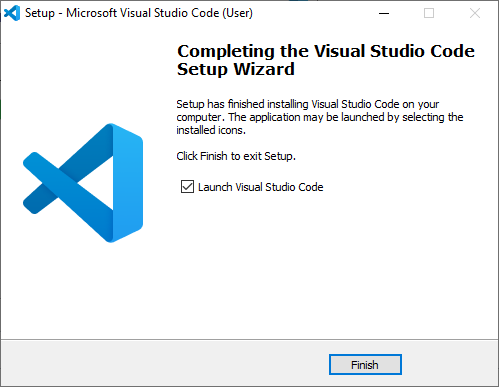Uncheck the Launch Visual Studio Code checkbox
499x387 pixels.
187,187
